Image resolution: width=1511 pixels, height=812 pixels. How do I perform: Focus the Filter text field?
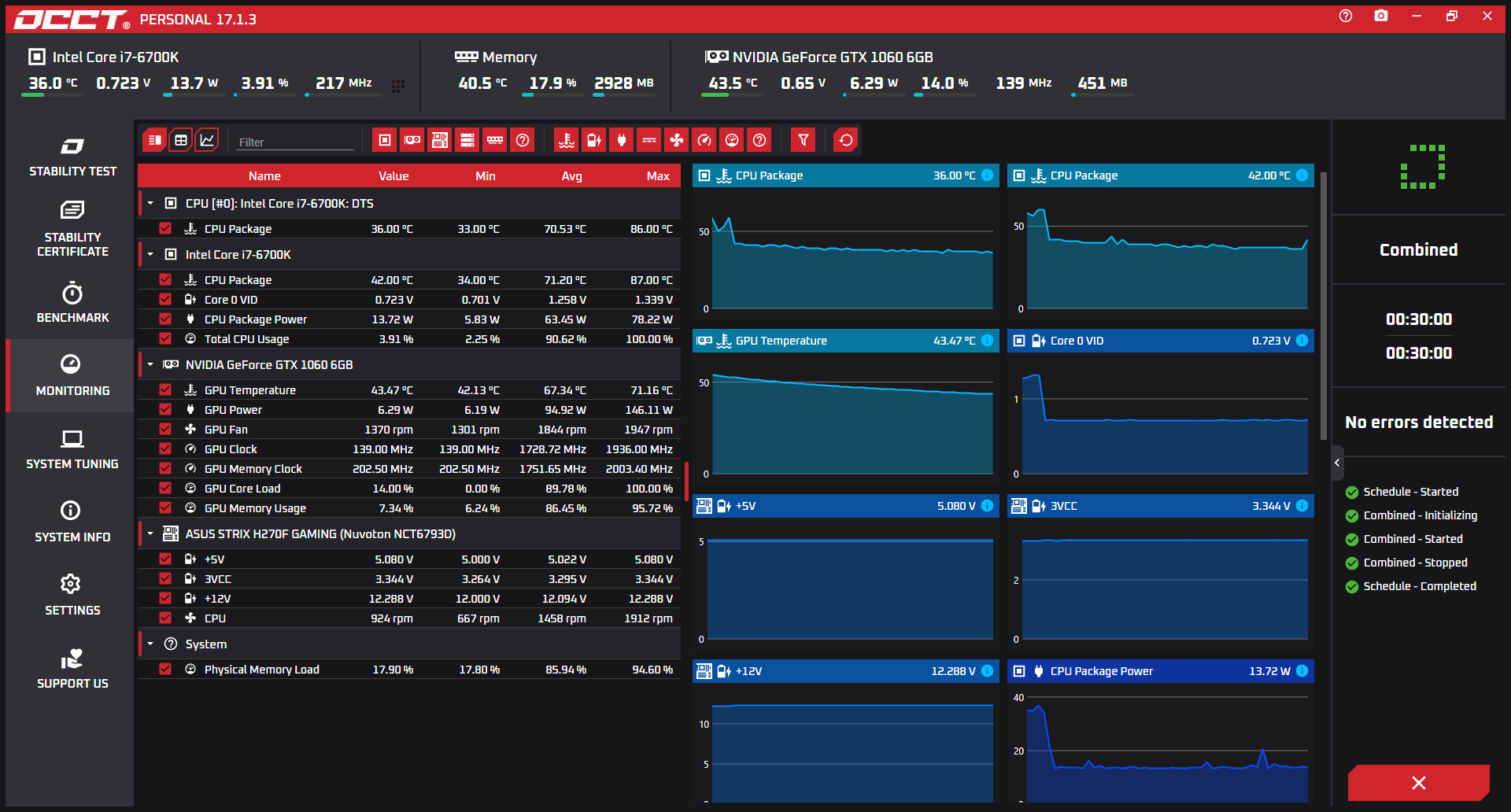tap(295, 142)
